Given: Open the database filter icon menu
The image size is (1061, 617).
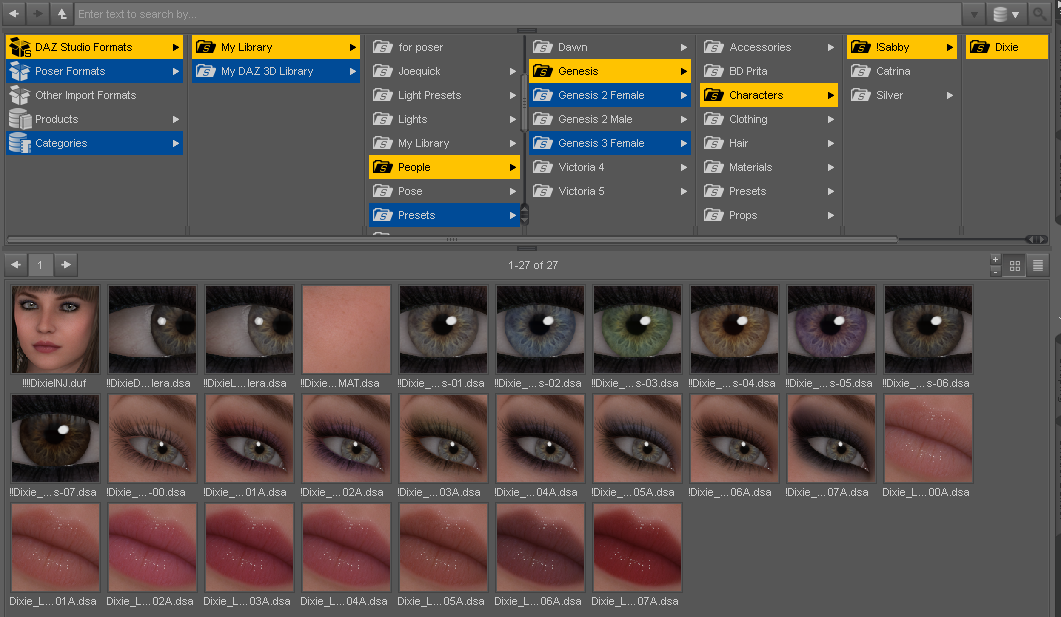Looking at the screenshot, I should [1006, 14].
